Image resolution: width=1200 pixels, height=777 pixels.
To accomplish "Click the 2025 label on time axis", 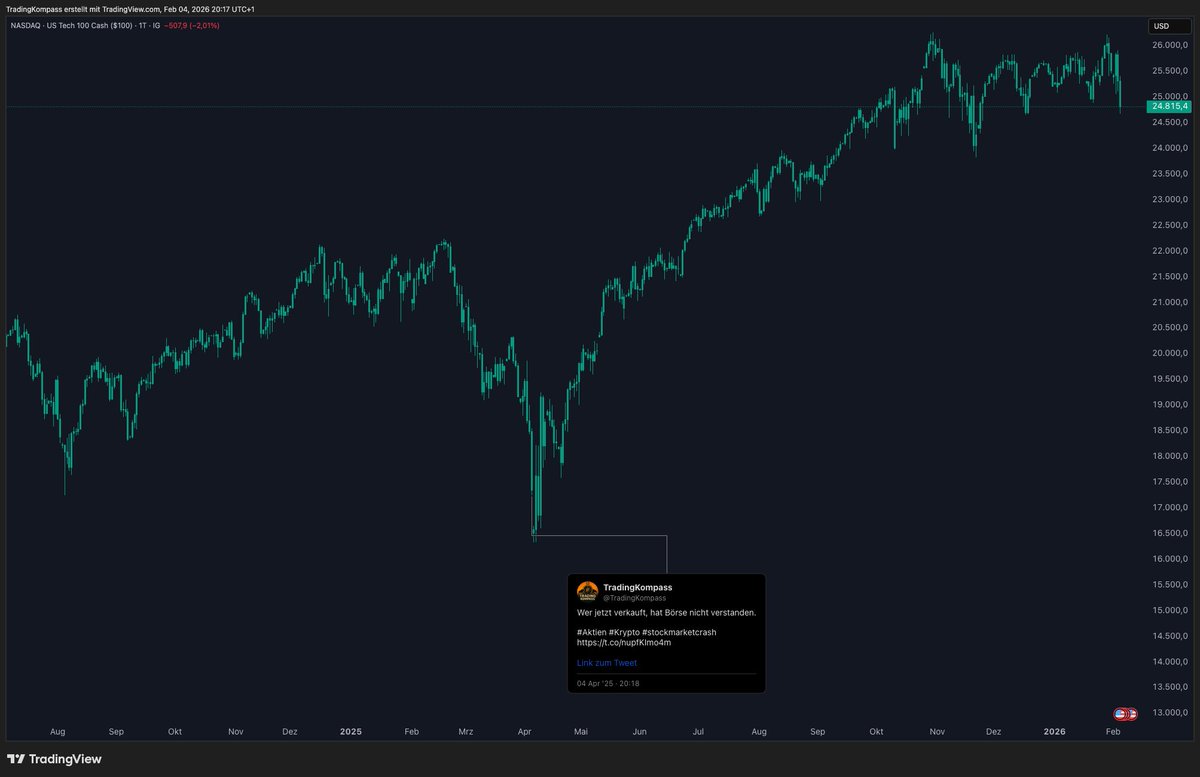I will [350, 732].
